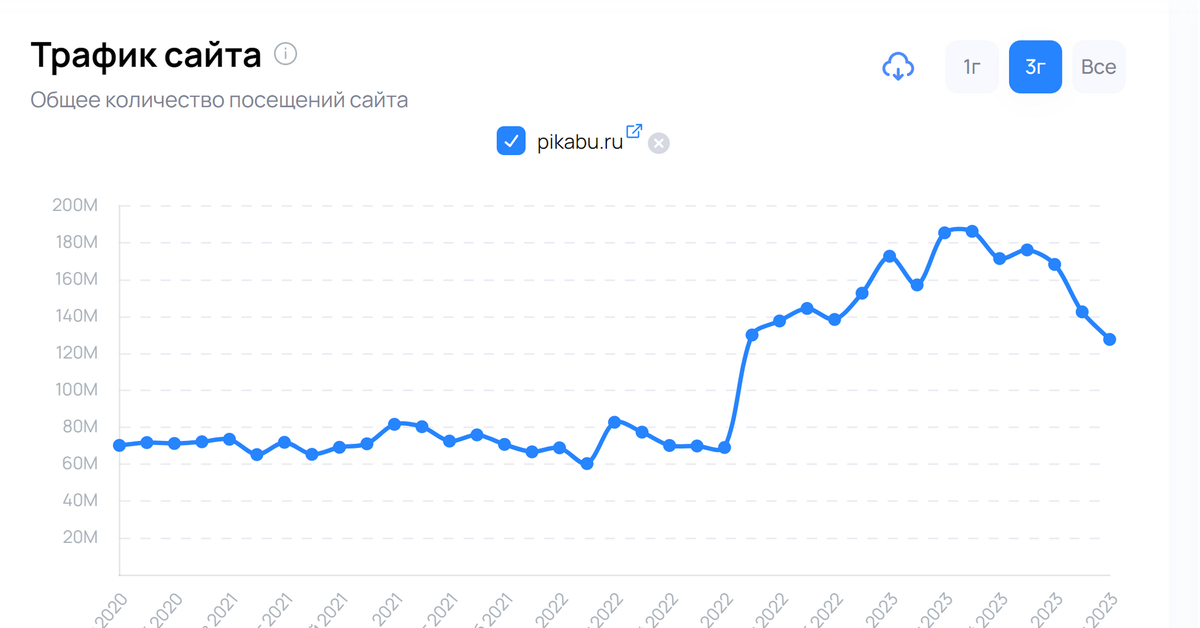The height and width of the screenshot is (628, 1200).
Task: Show the Все time range
Action: [x=1098, y=67]
